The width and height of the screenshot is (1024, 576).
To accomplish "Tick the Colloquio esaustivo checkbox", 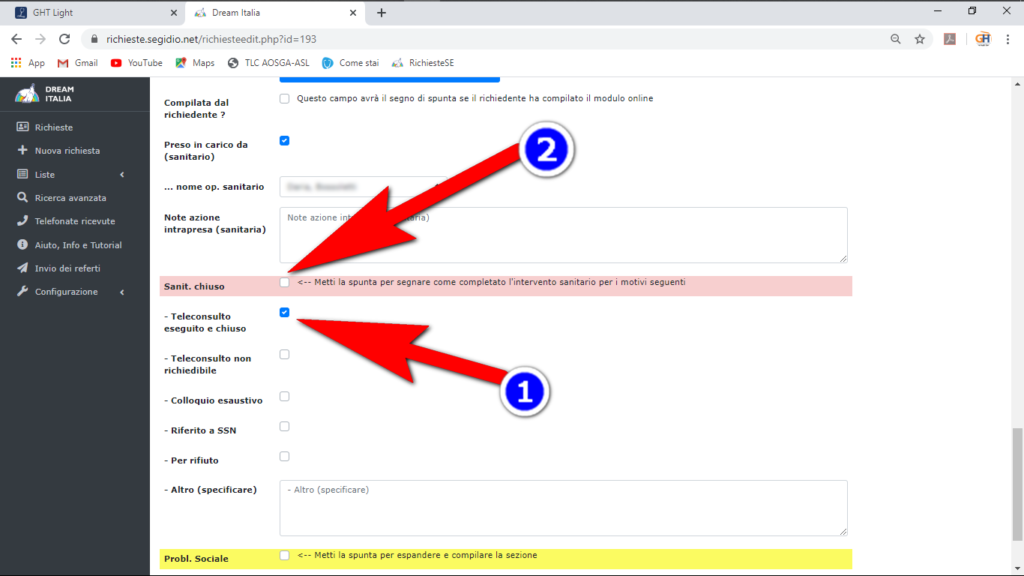I will pos(285,397).
